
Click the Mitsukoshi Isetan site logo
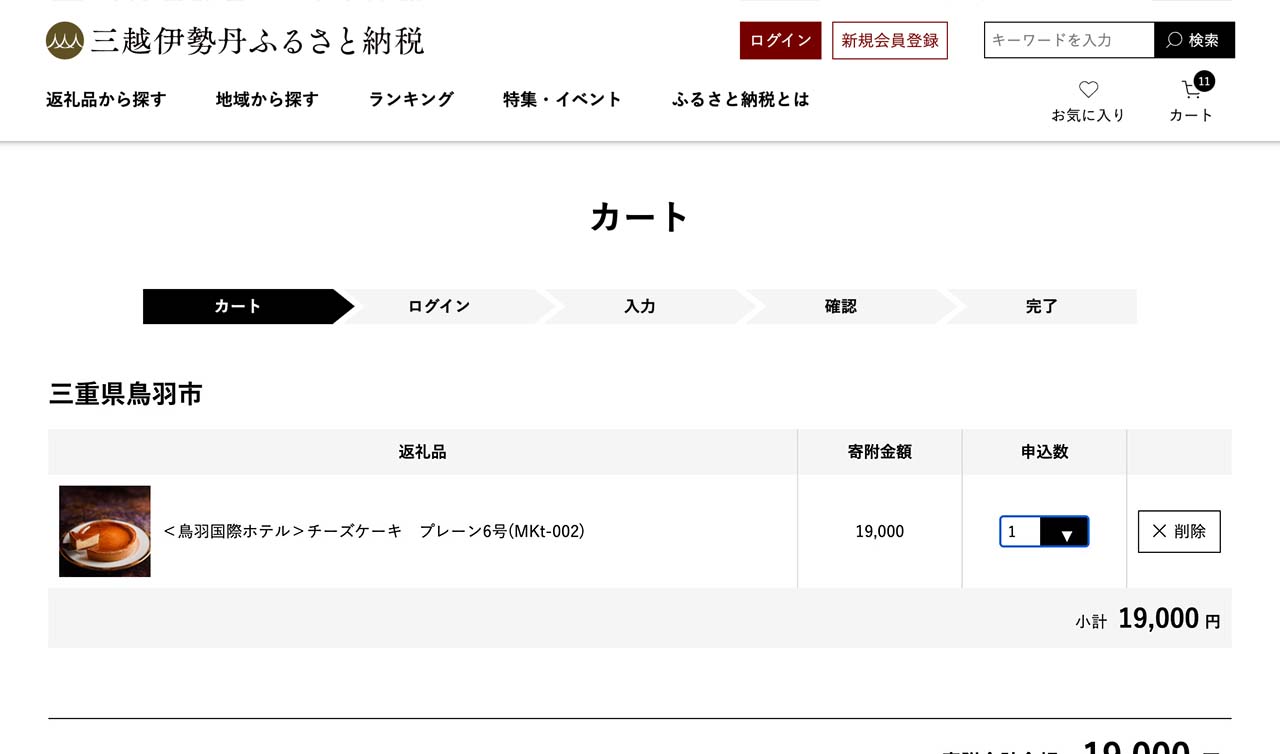tap(235, 41)
